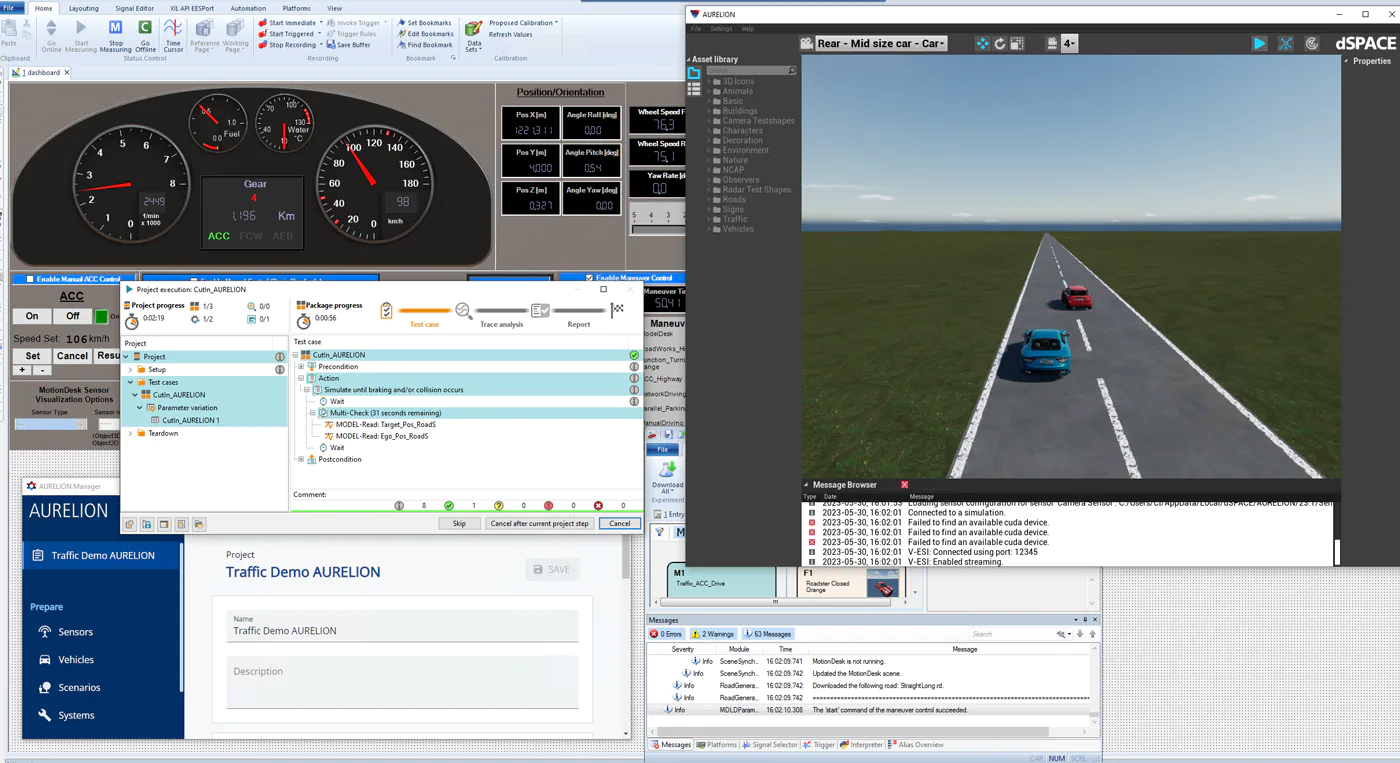Click Cancel after current project step
The height and width of the screenshot is (763, 1400).
pyautogui.click(x=539, y=523)
